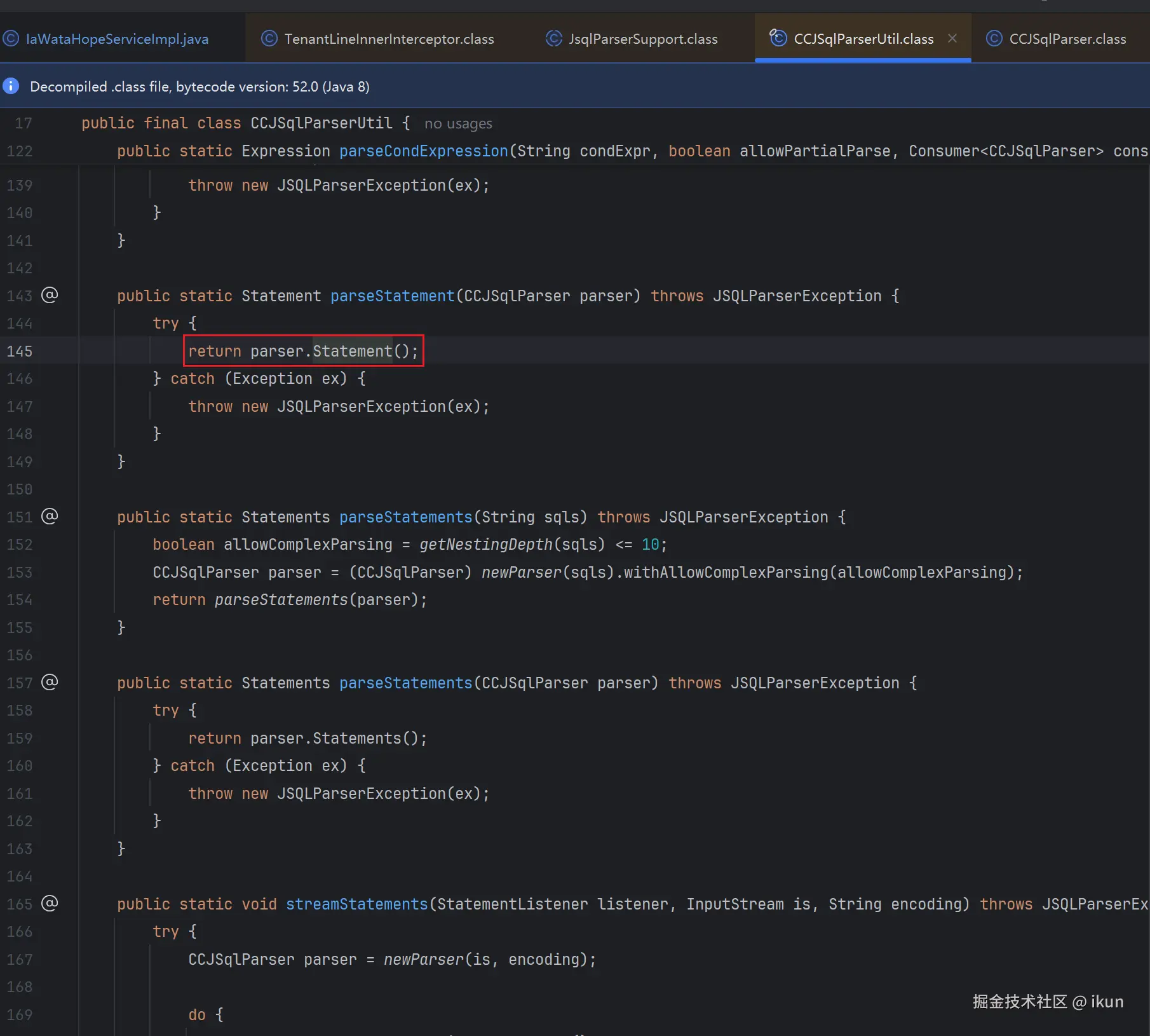The height and width of the screenshot is (1036, 1150).
Task: Click the streamStatements method name
Action: [357, 904]
